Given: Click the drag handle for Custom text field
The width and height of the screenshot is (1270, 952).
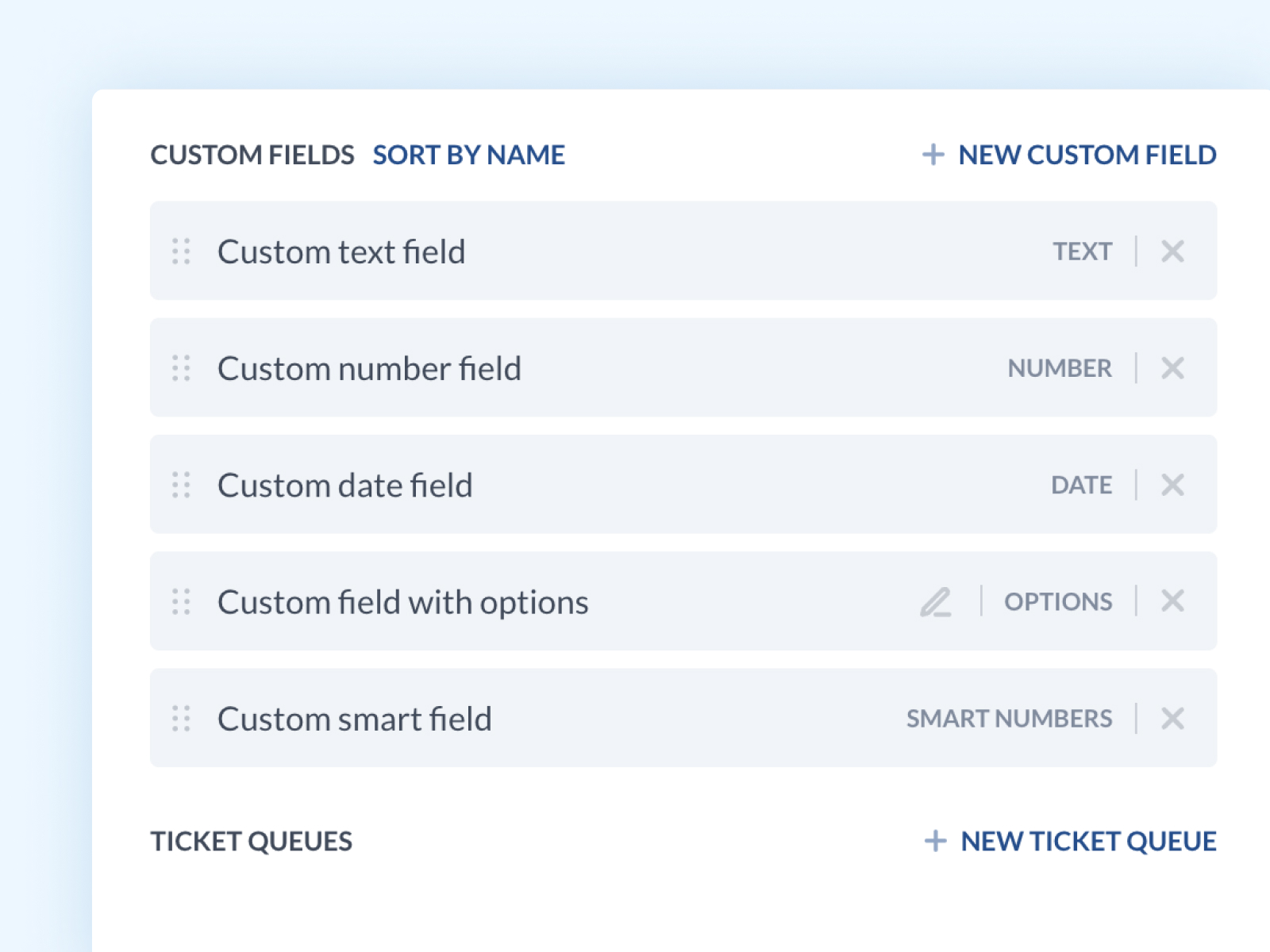Looking at the screenshot, I should 181,251.
